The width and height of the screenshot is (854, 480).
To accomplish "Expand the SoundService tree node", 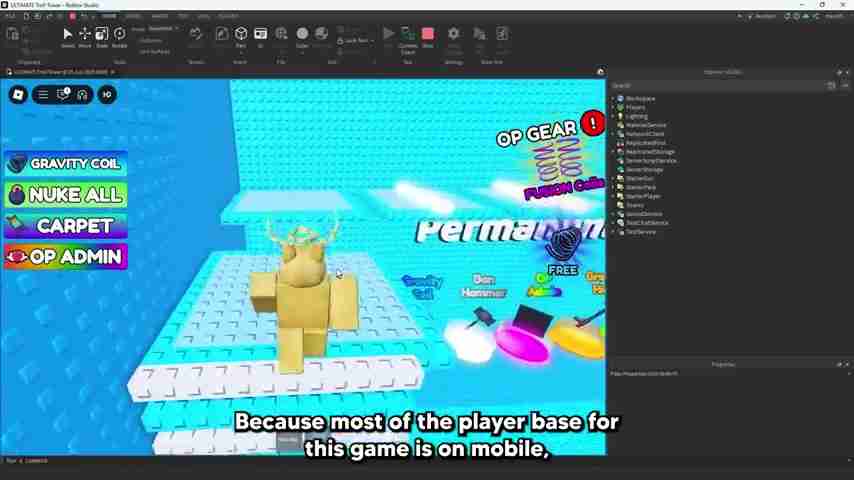I will 613,214.
